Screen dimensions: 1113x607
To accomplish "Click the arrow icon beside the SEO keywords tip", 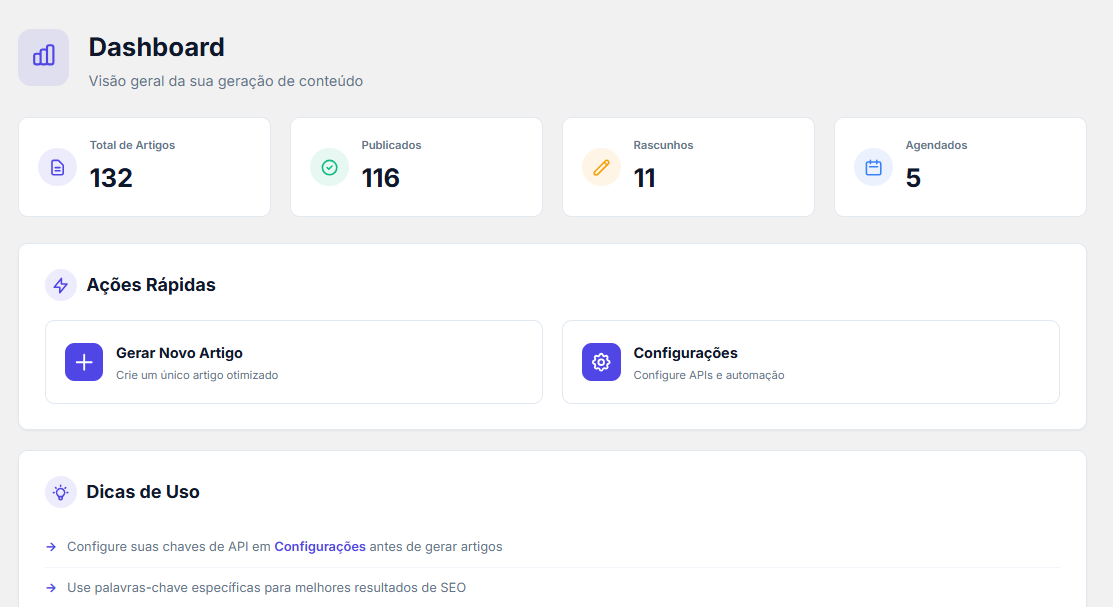I will tap(51, 588).
